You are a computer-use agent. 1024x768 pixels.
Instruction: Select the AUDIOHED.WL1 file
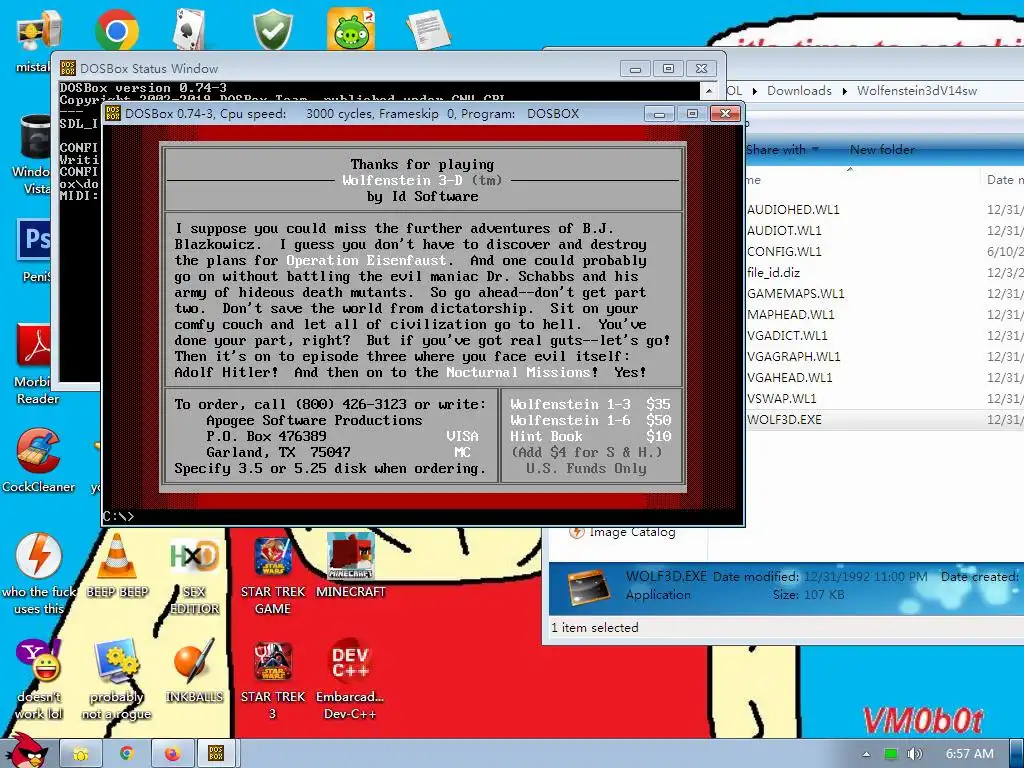click(x=793, y=210)
